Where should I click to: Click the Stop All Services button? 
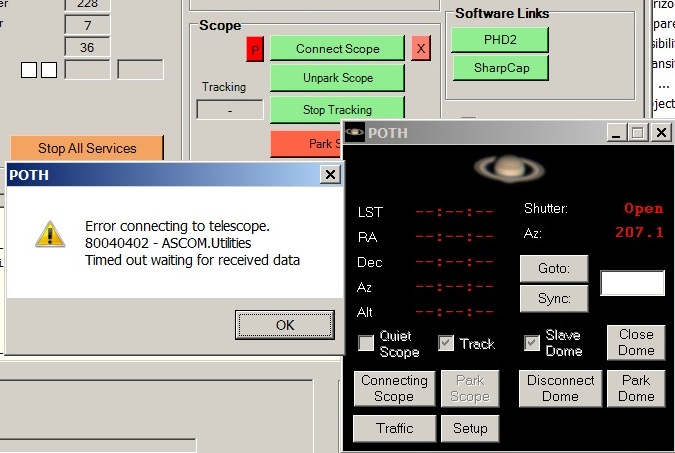pyautogui.click(x=87, y=148)
